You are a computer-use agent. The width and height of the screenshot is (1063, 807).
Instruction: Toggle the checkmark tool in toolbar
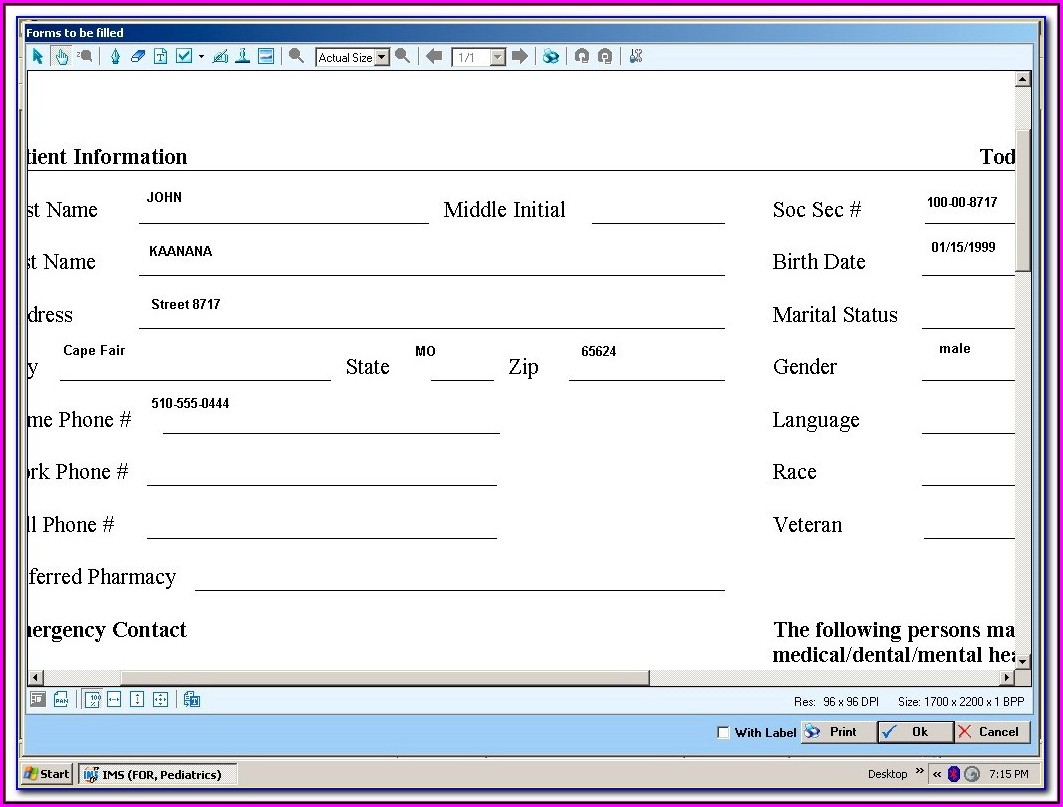tap(184, 57)
